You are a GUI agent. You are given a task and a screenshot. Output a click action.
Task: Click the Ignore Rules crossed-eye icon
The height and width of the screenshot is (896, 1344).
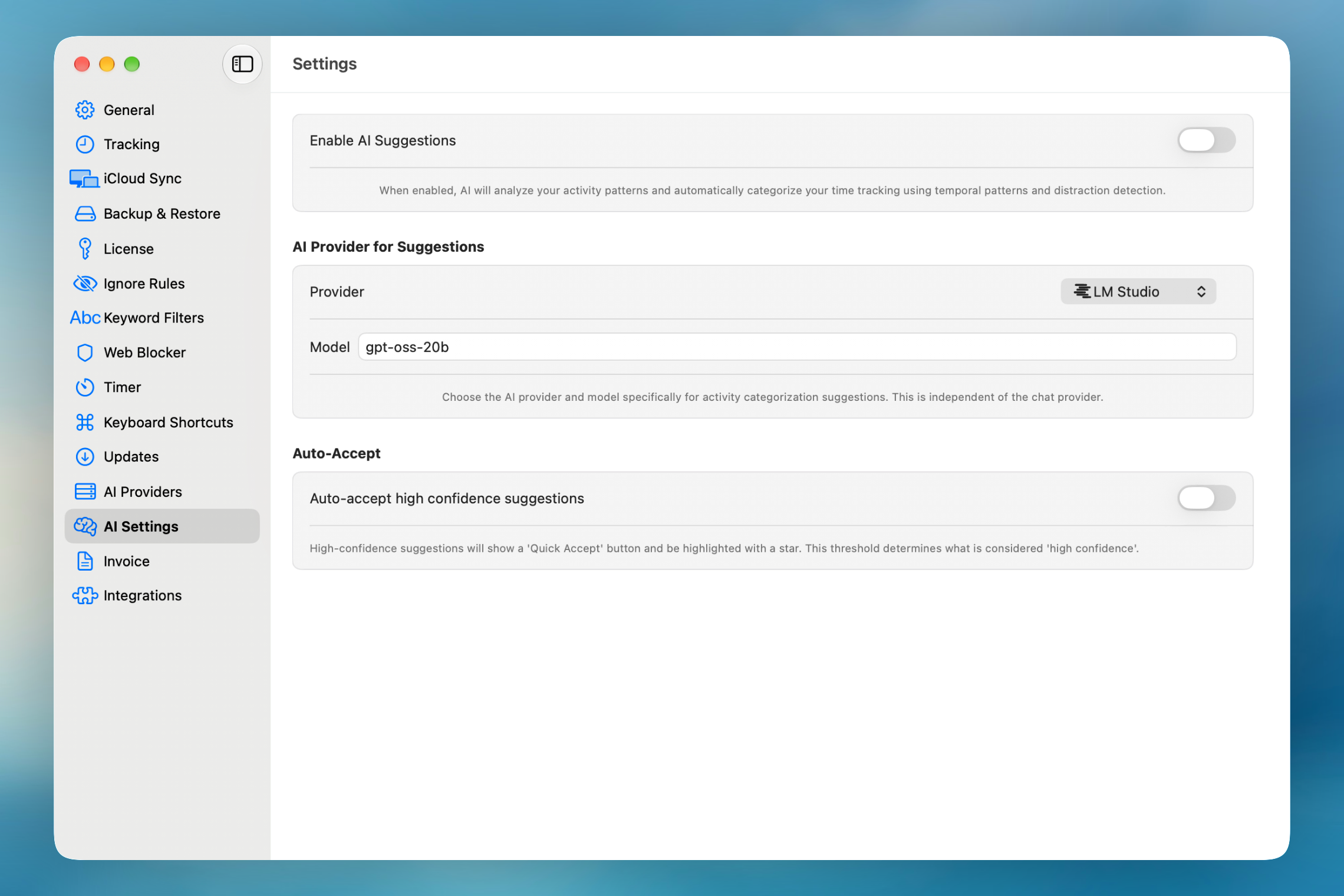point(85,284)
